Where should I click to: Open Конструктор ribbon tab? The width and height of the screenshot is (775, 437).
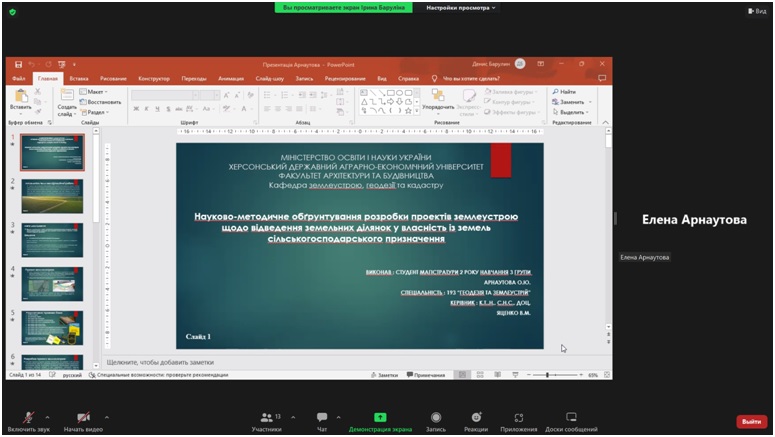point(154,79)
